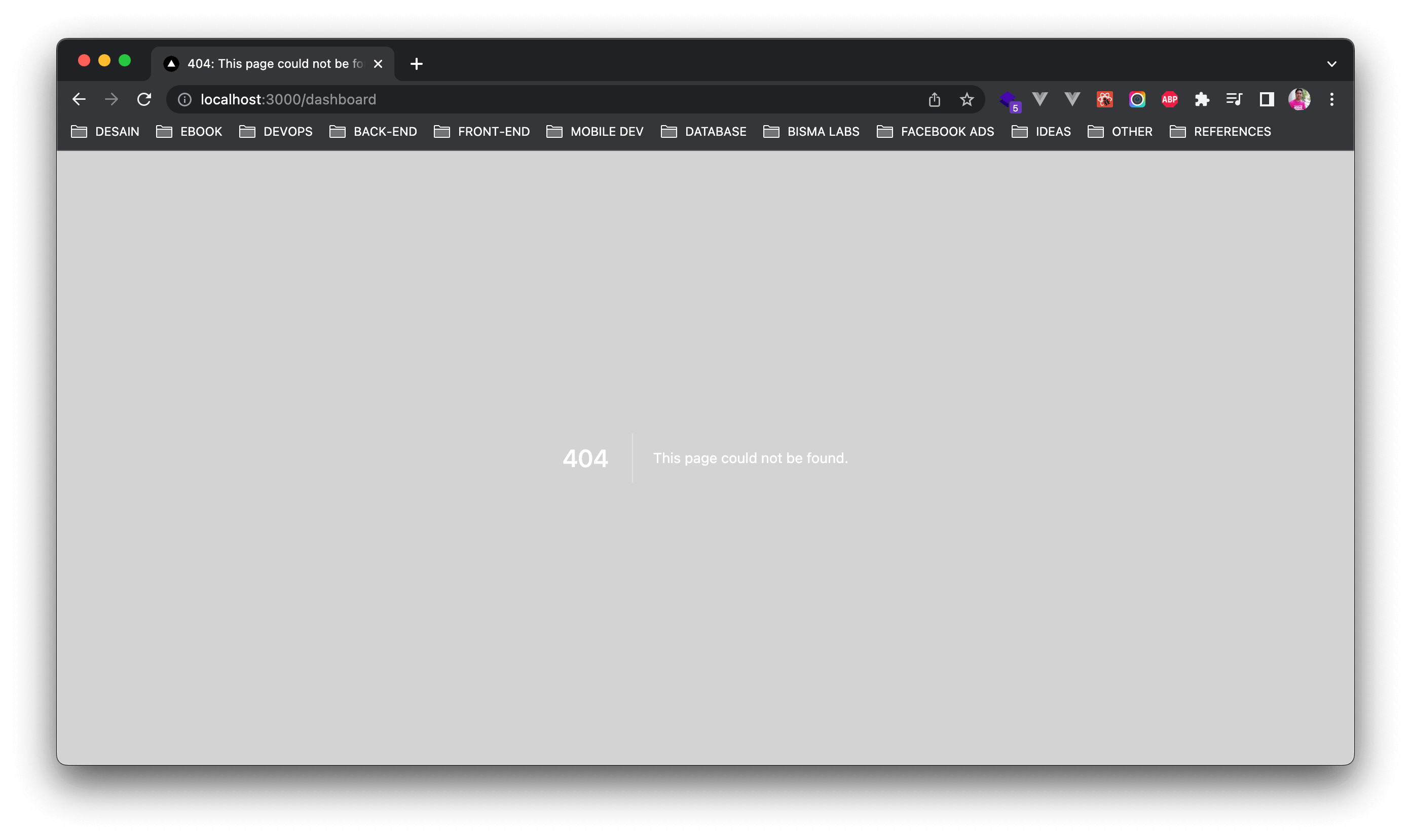This screenshot has width=1411, height=840.
Task: Expand the tab search chevron
Action: (x=1332, y=64)
